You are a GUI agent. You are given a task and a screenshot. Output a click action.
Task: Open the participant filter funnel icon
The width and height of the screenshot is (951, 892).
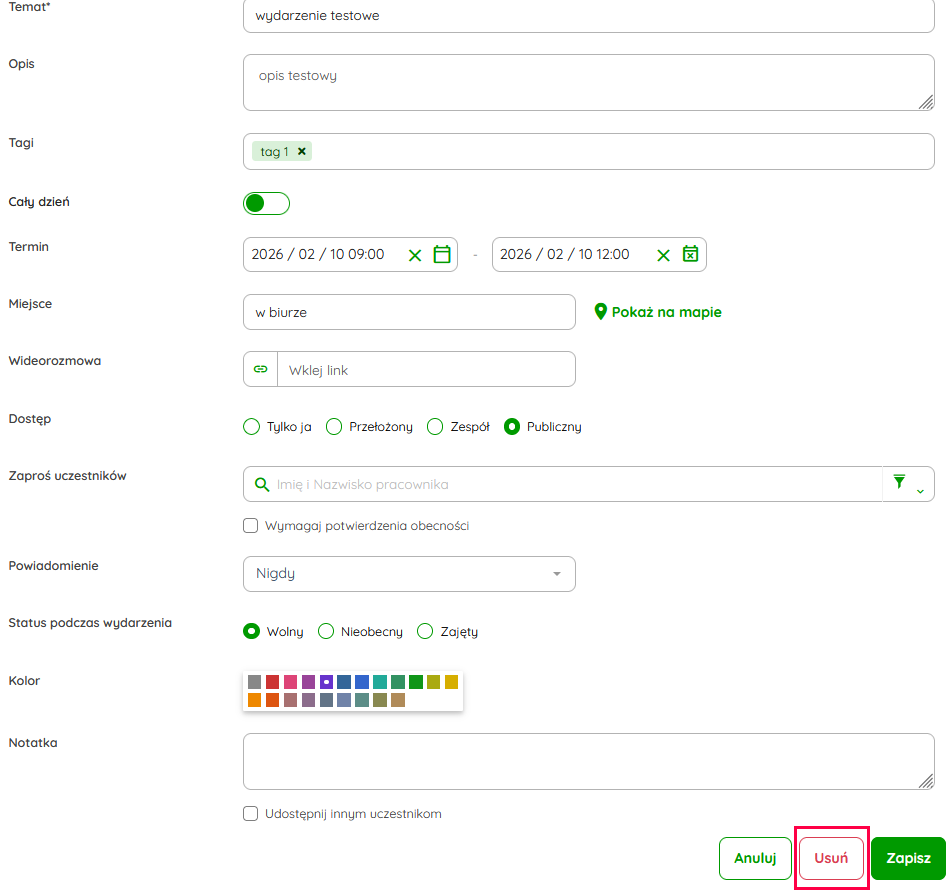click(x=899, y=483)
